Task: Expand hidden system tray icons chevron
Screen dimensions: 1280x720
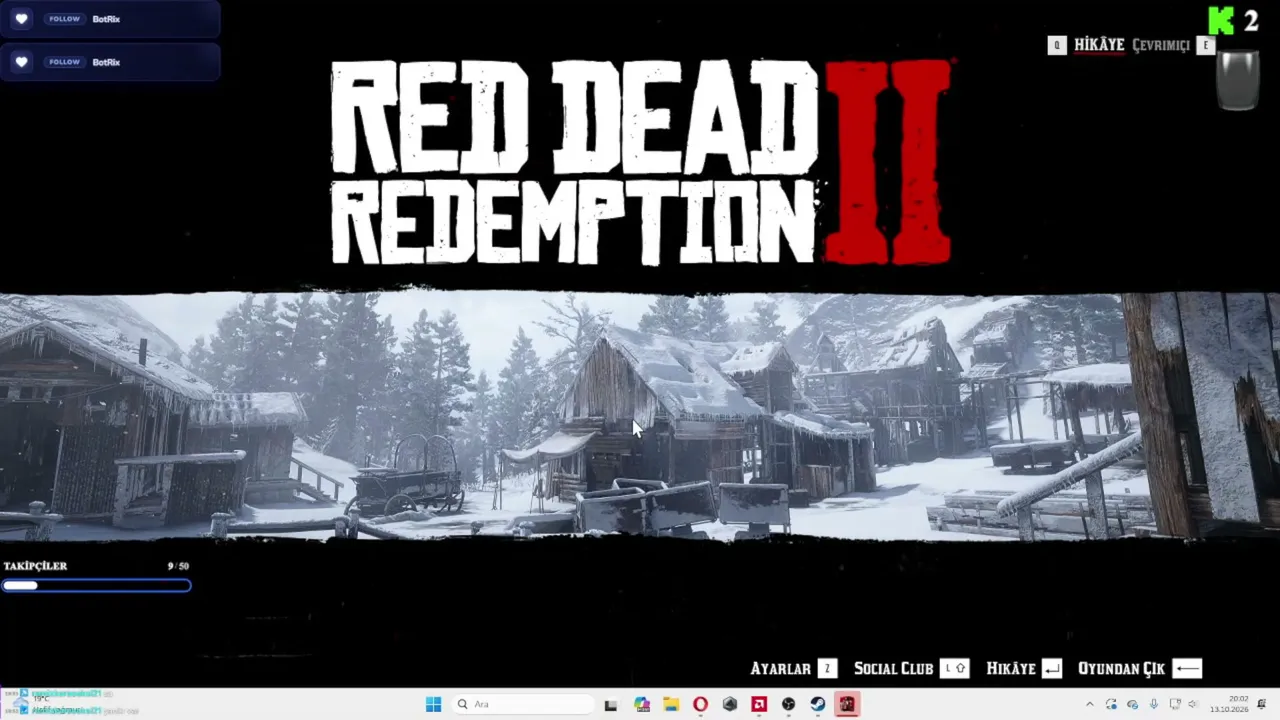Action: click(x=1090, y=704)
